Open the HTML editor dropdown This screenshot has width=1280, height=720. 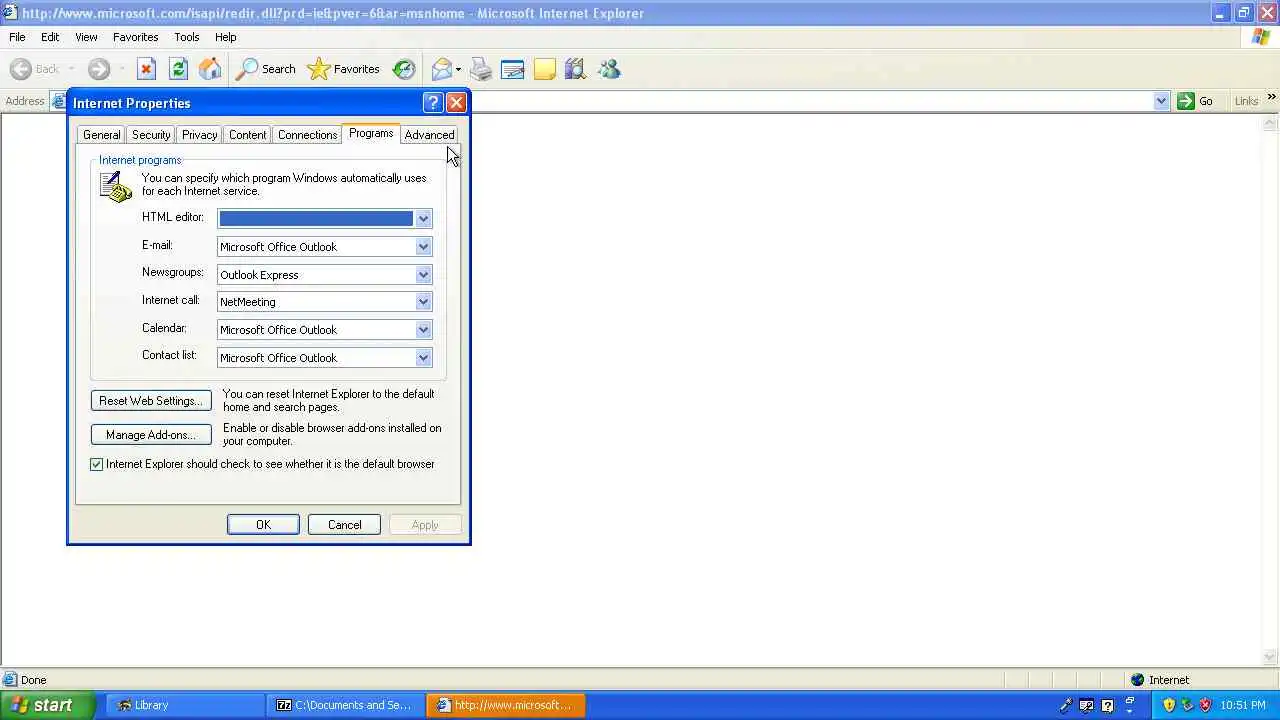(423, 218)
